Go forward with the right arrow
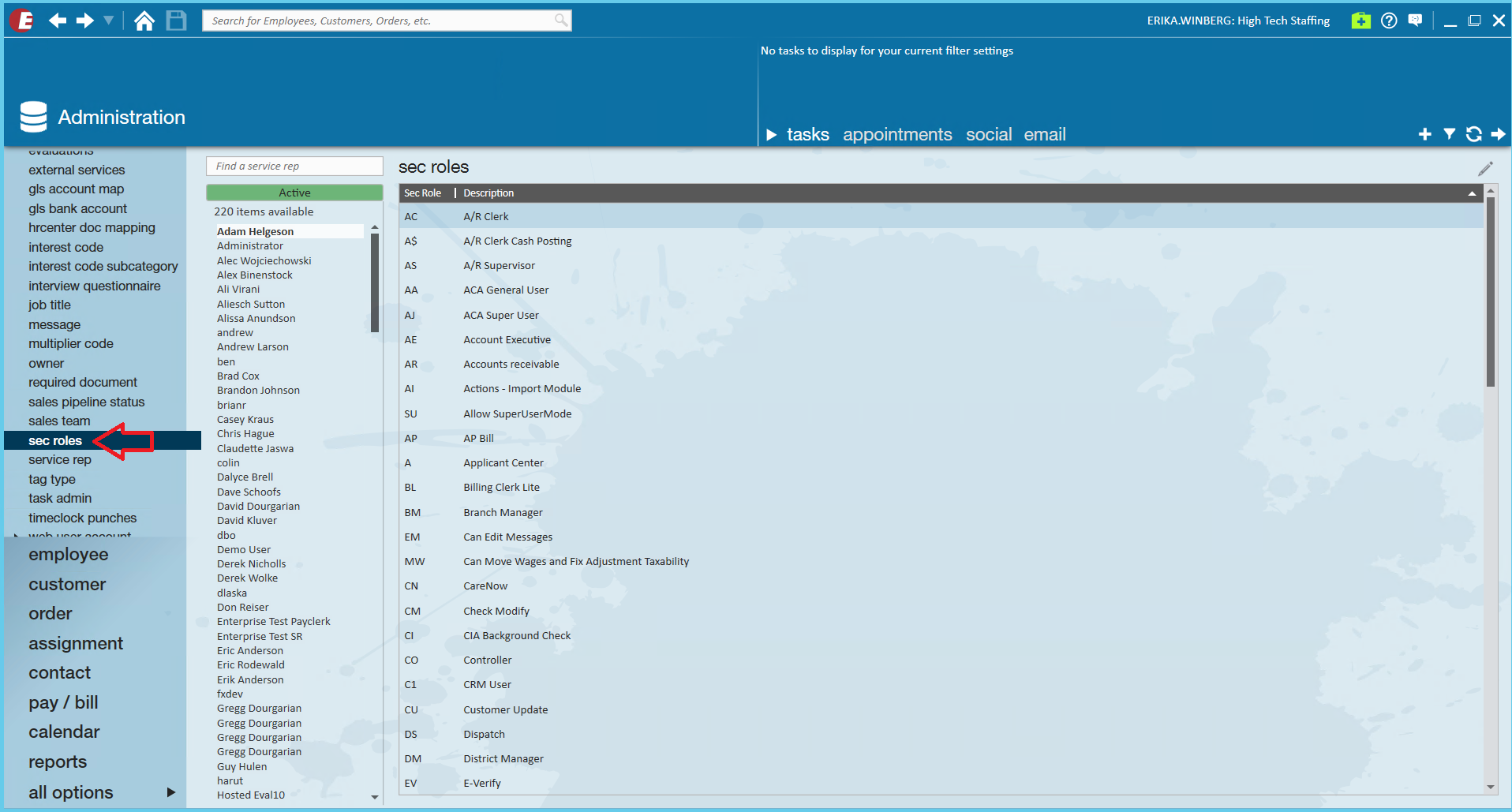 pos(85,21)
